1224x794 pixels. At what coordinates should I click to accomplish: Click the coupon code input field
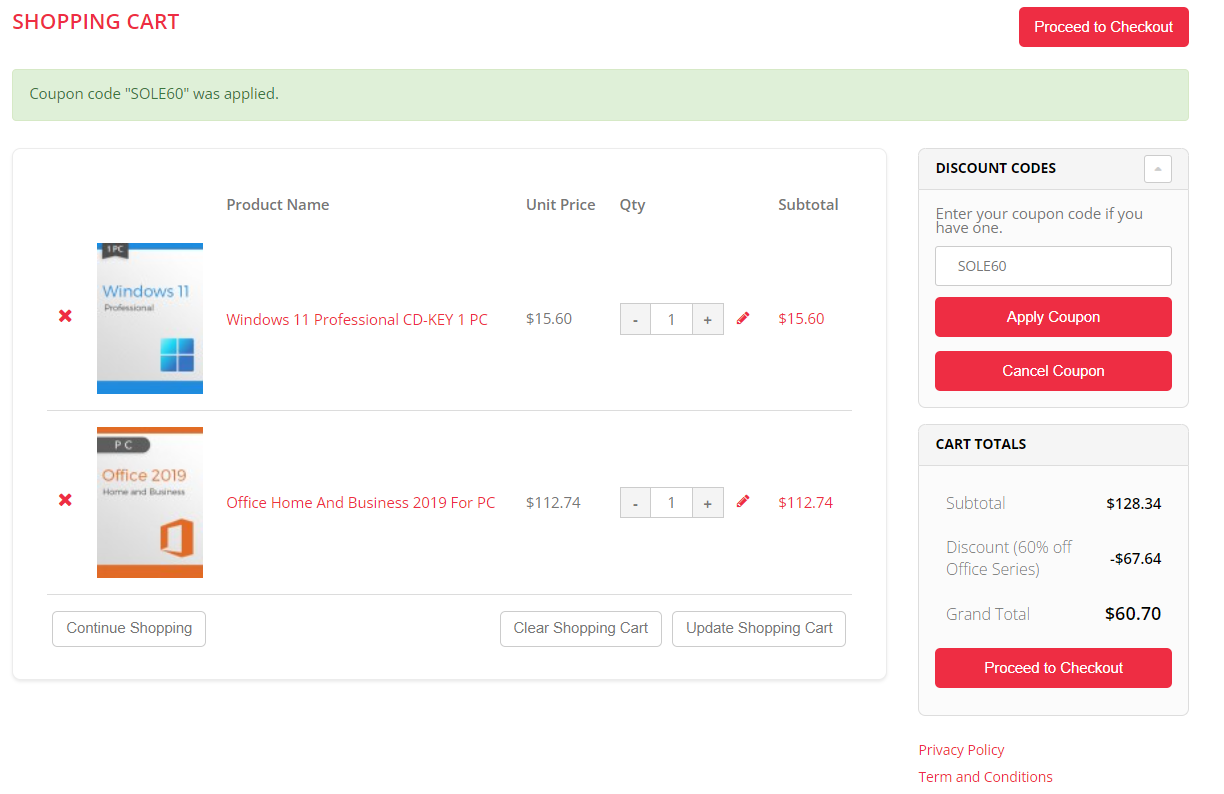pos(1053,266)
